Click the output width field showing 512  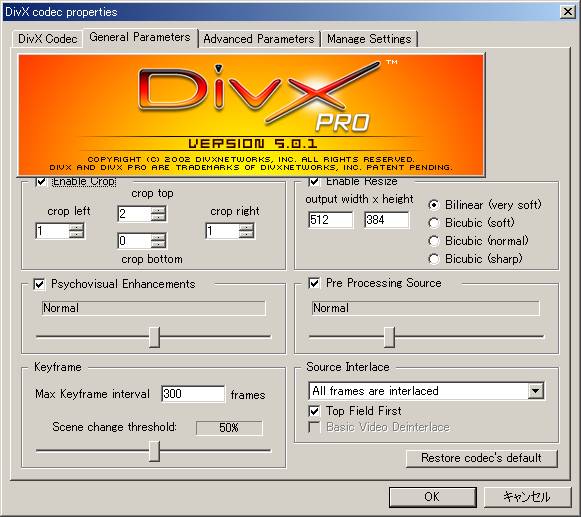[x=331, y=220]
